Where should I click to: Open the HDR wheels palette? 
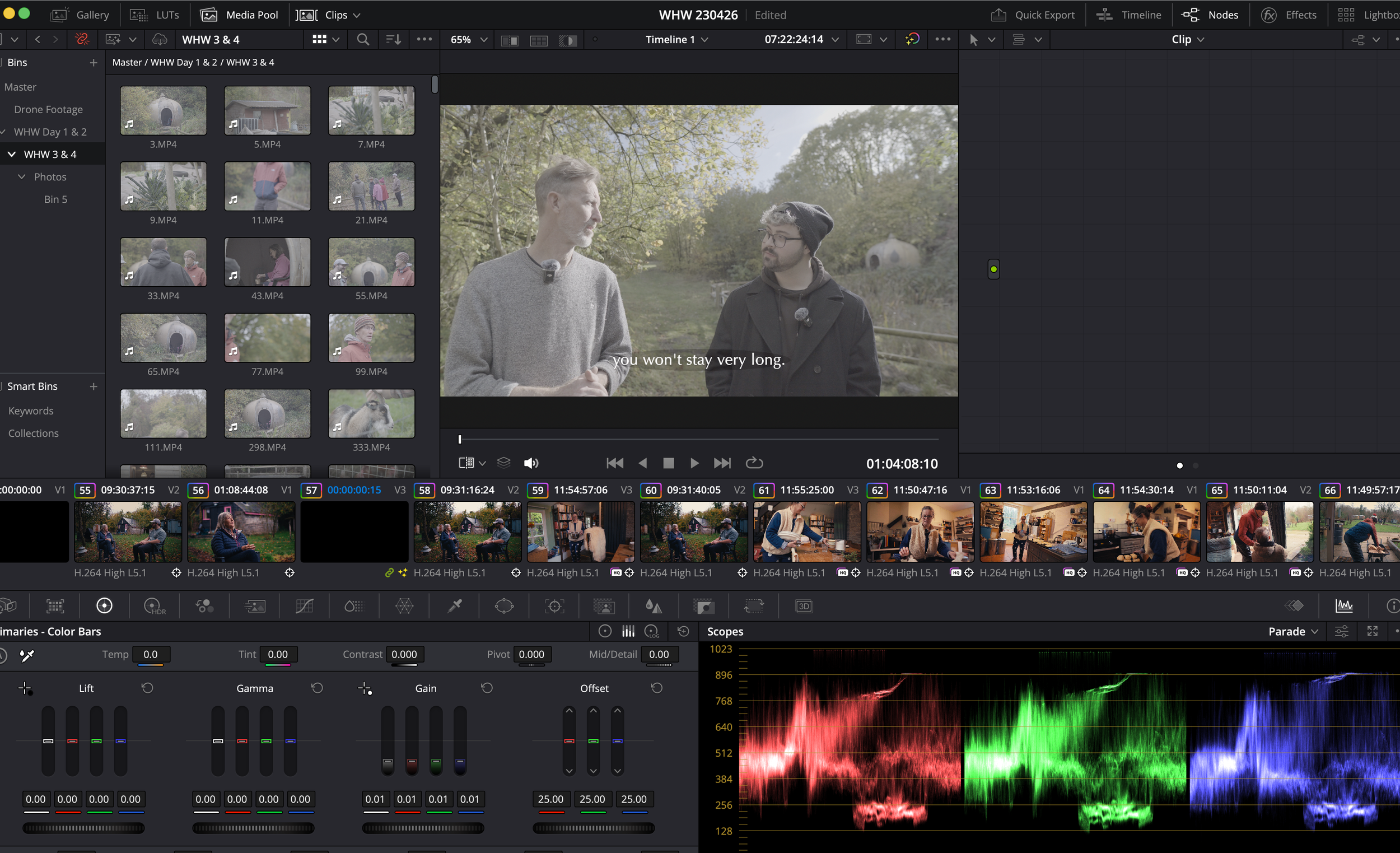155,607
